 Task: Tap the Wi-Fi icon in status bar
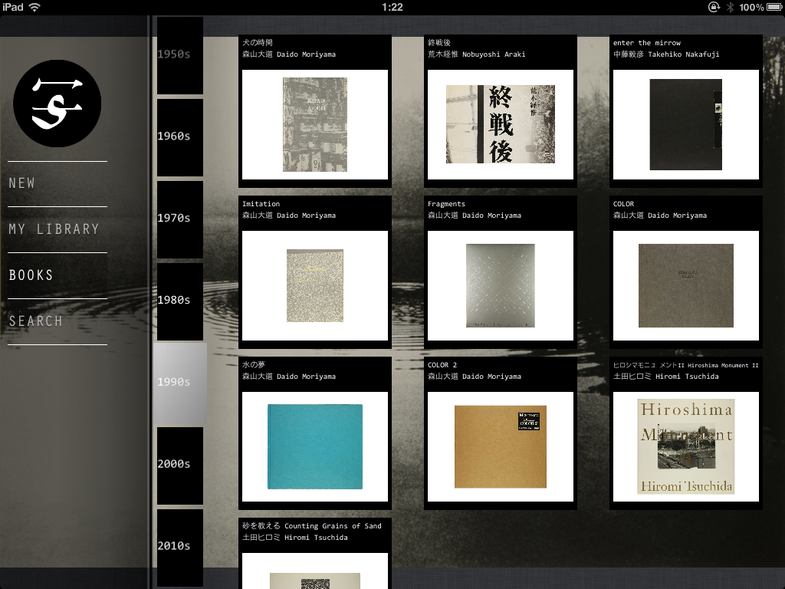(35, 7)
